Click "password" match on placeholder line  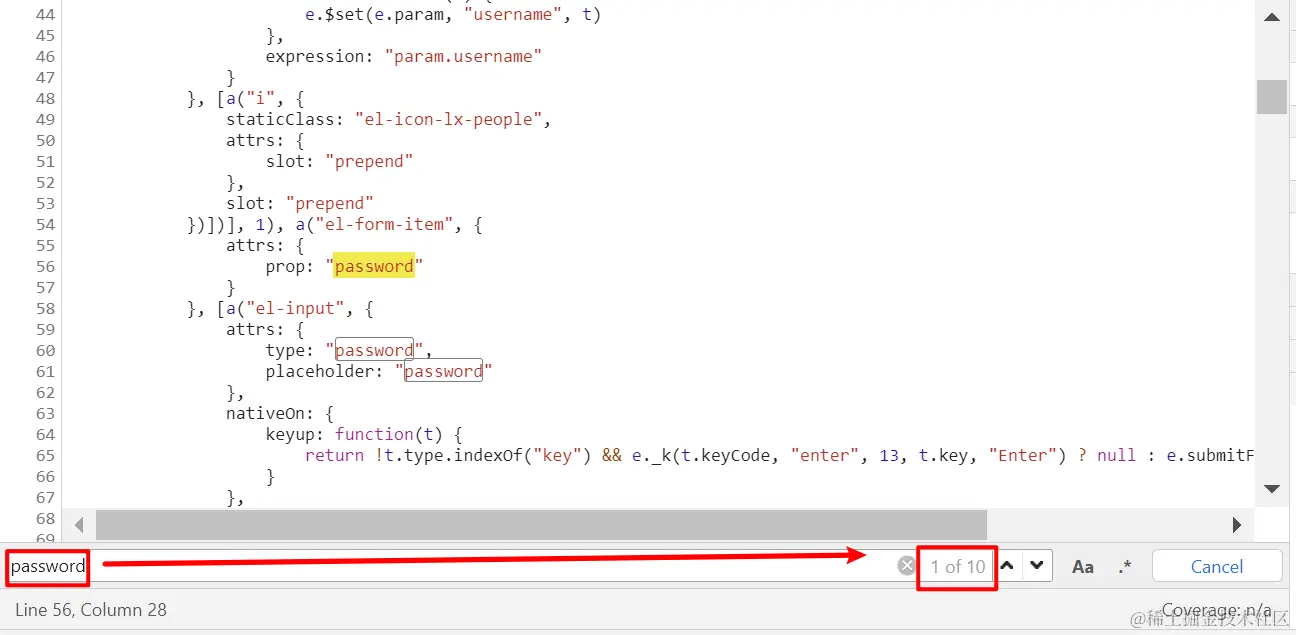[443, 371]
